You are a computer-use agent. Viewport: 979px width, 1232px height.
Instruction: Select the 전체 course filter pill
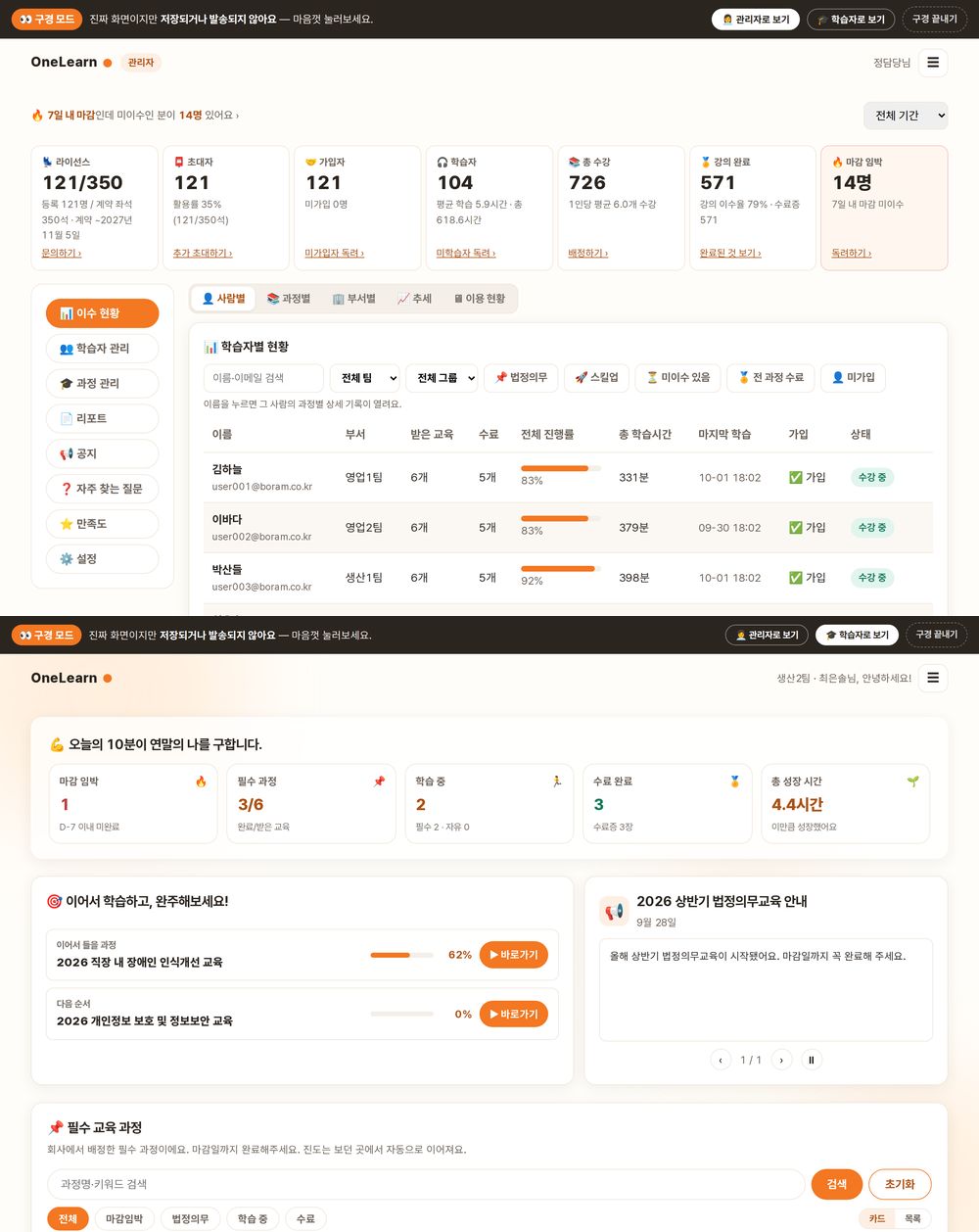click(x=68, y=1219)
